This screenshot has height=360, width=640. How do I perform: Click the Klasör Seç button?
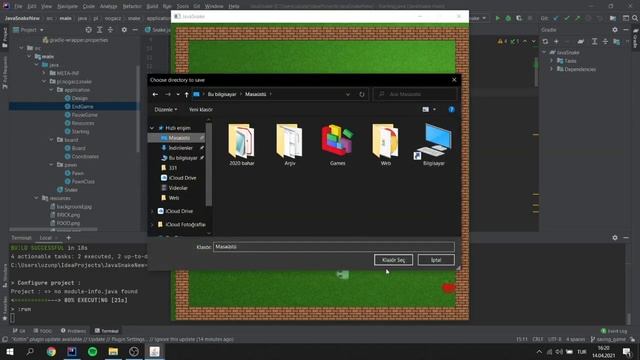[393, 260]
